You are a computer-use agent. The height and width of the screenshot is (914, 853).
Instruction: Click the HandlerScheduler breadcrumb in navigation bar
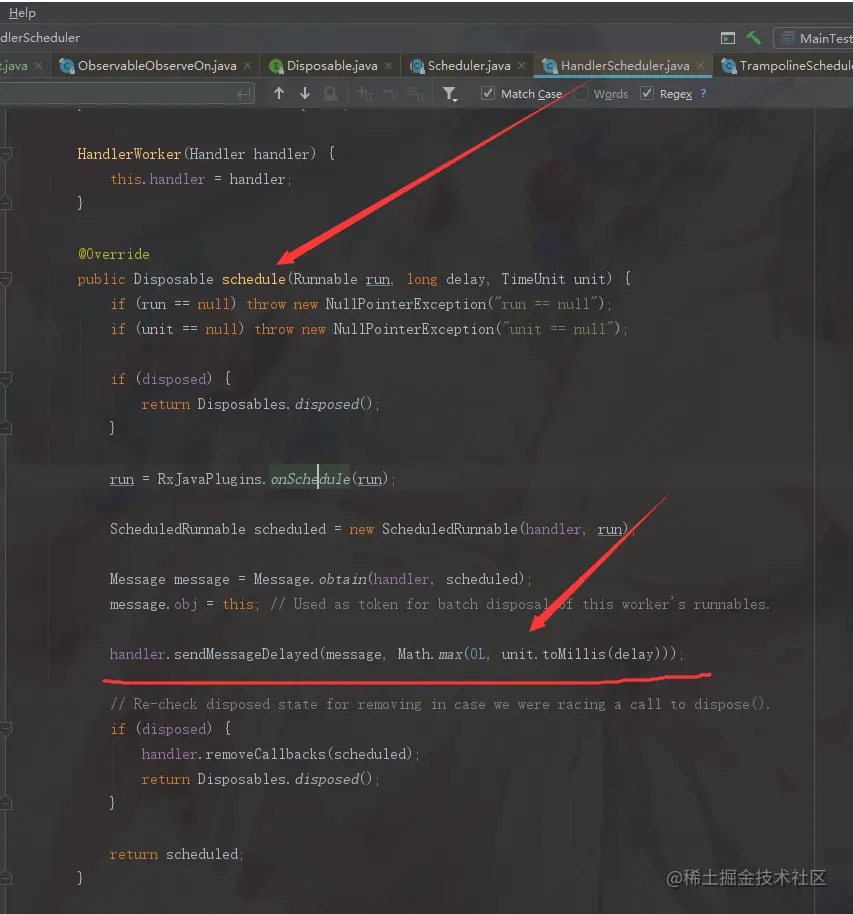pyautogui.click(x=40, y=38)
